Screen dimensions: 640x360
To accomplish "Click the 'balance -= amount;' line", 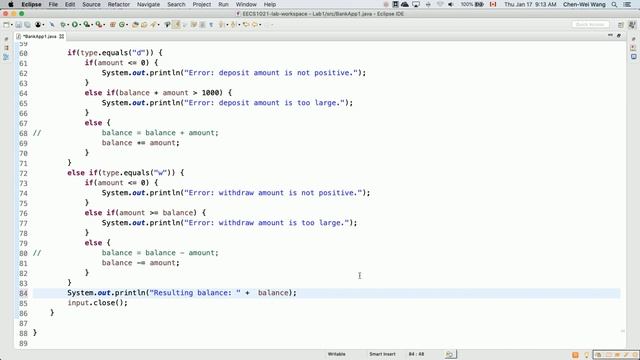I will pos(140,263).
